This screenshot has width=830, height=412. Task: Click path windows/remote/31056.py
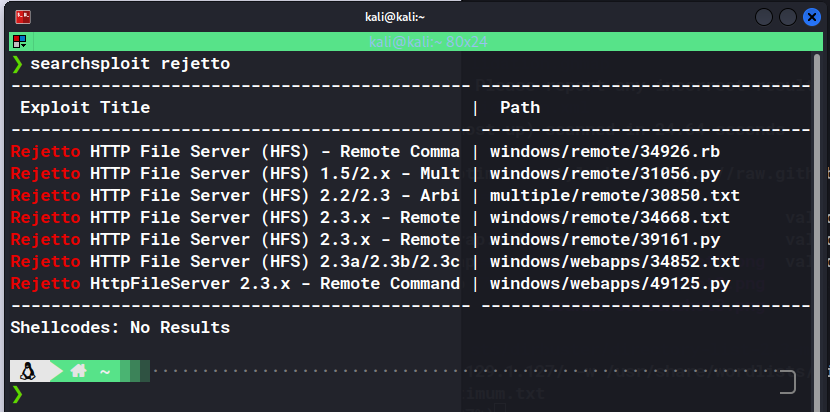click(x=605, y=174)
